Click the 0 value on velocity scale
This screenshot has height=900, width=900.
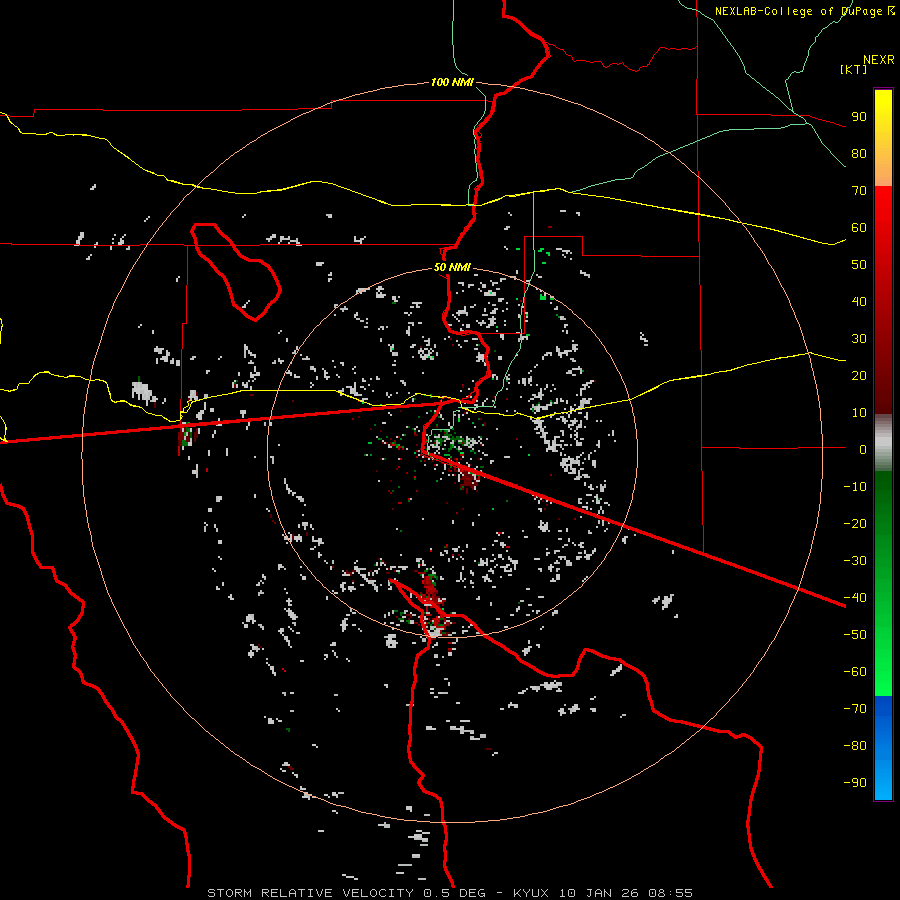point(863,449)
